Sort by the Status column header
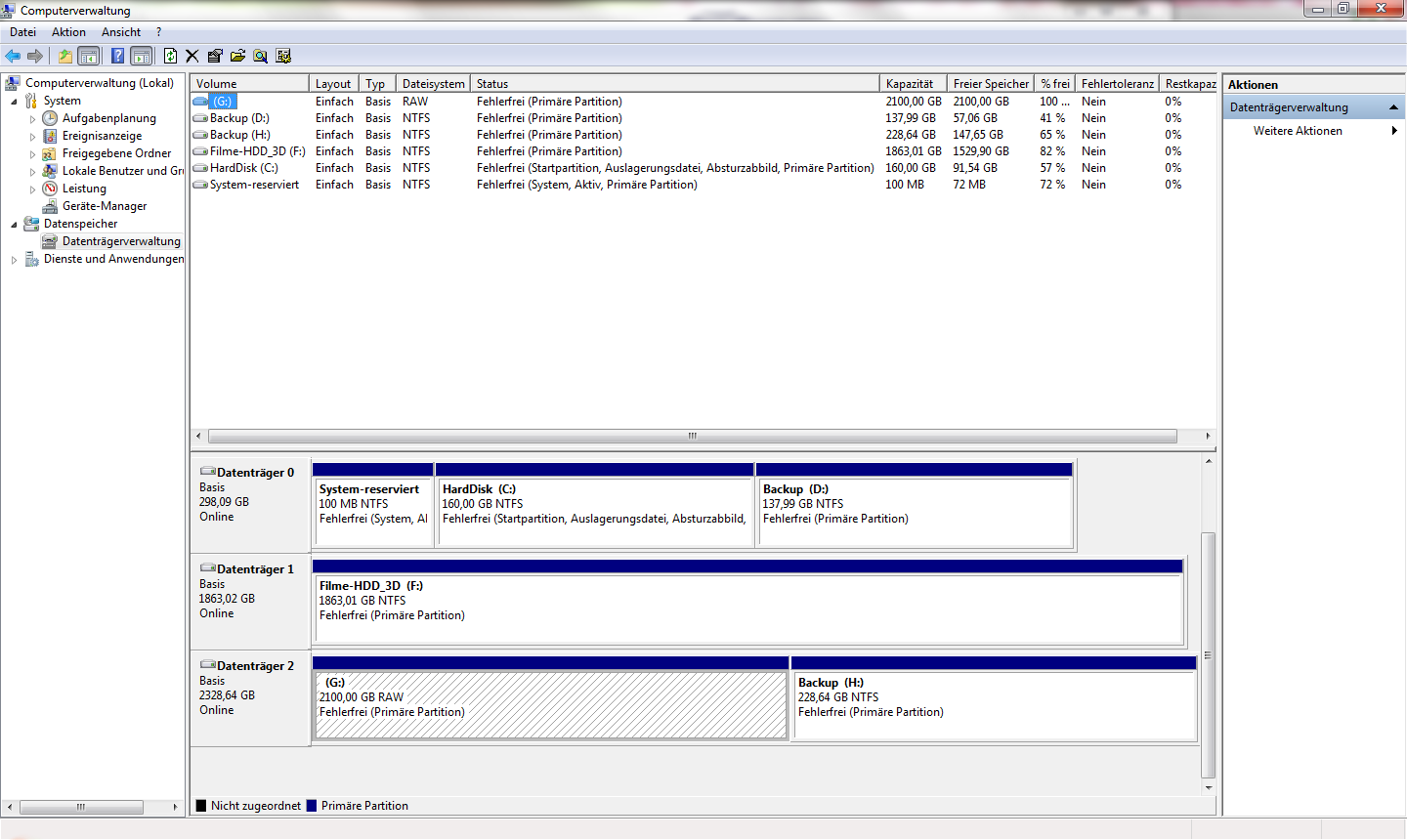Image resolution: width=1407 pixels, height=840 pixels. pyautogui.click(x=675, y=84)
